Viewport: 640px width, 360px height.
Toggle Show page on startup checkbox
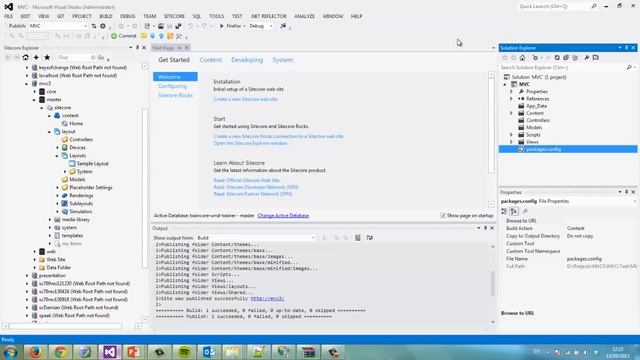(x=443, y=215)
